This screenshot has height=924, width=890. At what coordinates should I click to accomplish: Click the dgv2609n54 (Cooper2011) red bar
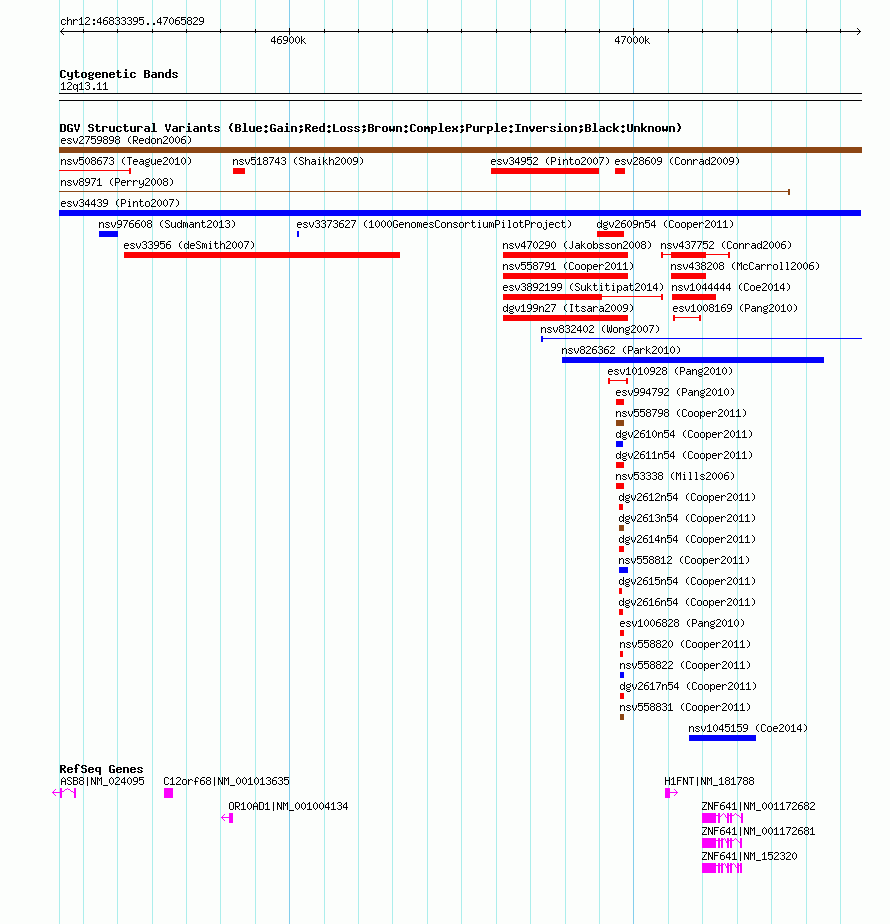[610, 234]
